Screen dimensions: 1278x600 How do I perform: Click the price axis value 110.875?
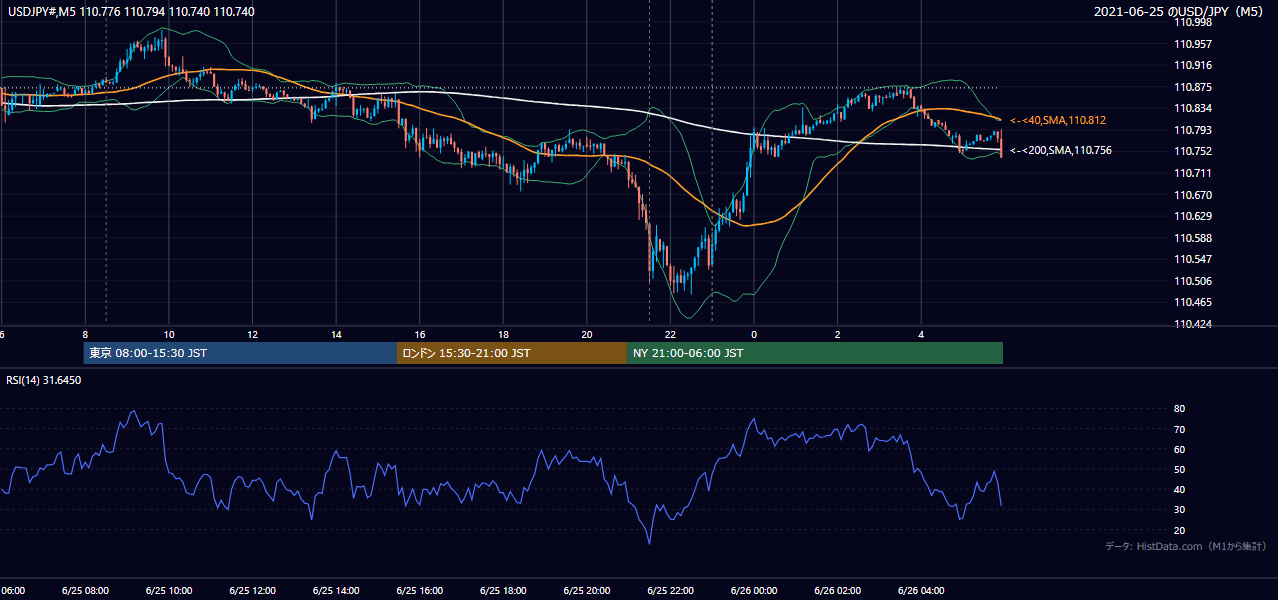(1193, 87)
